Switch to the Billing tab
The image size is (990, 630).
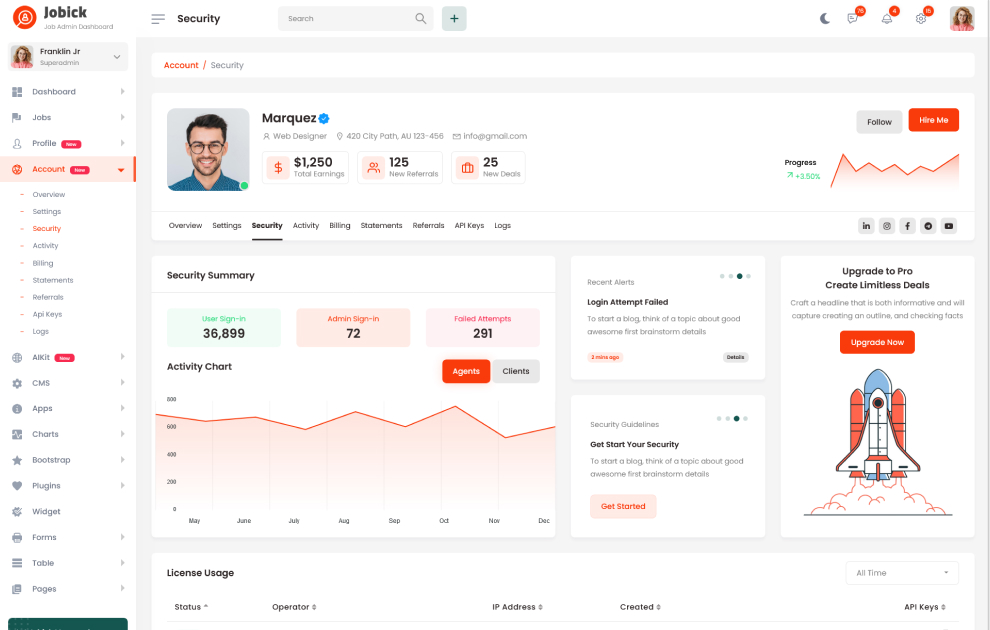tap(340, 226)
